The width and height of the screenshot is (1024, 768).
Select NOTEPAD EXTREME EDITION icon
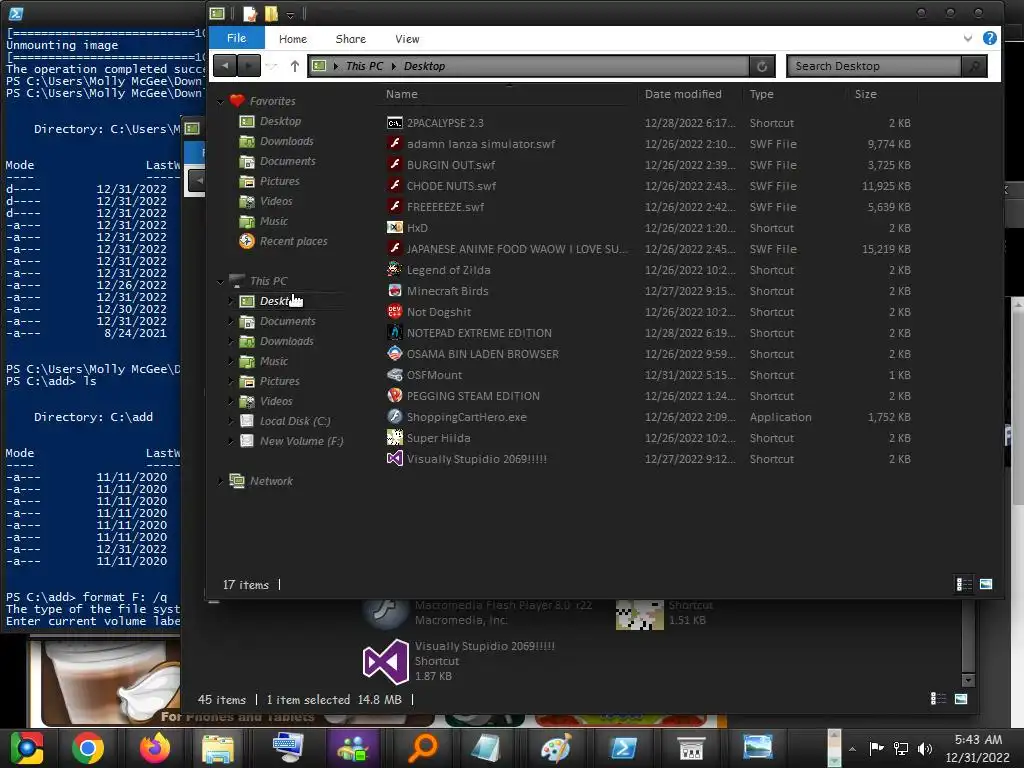coord(394,332)
